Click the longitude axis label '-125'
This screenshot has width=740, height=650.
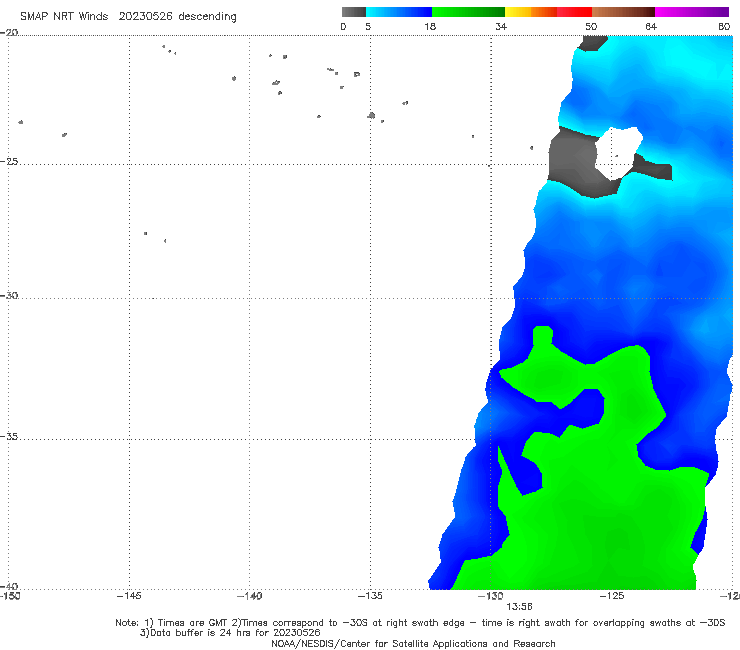(612, 596)
